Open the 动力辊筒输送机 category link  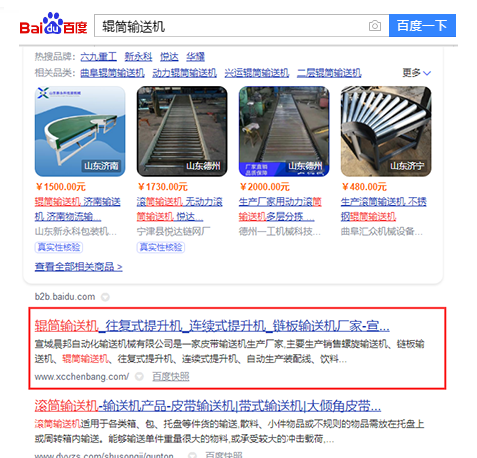pos(184,73)
